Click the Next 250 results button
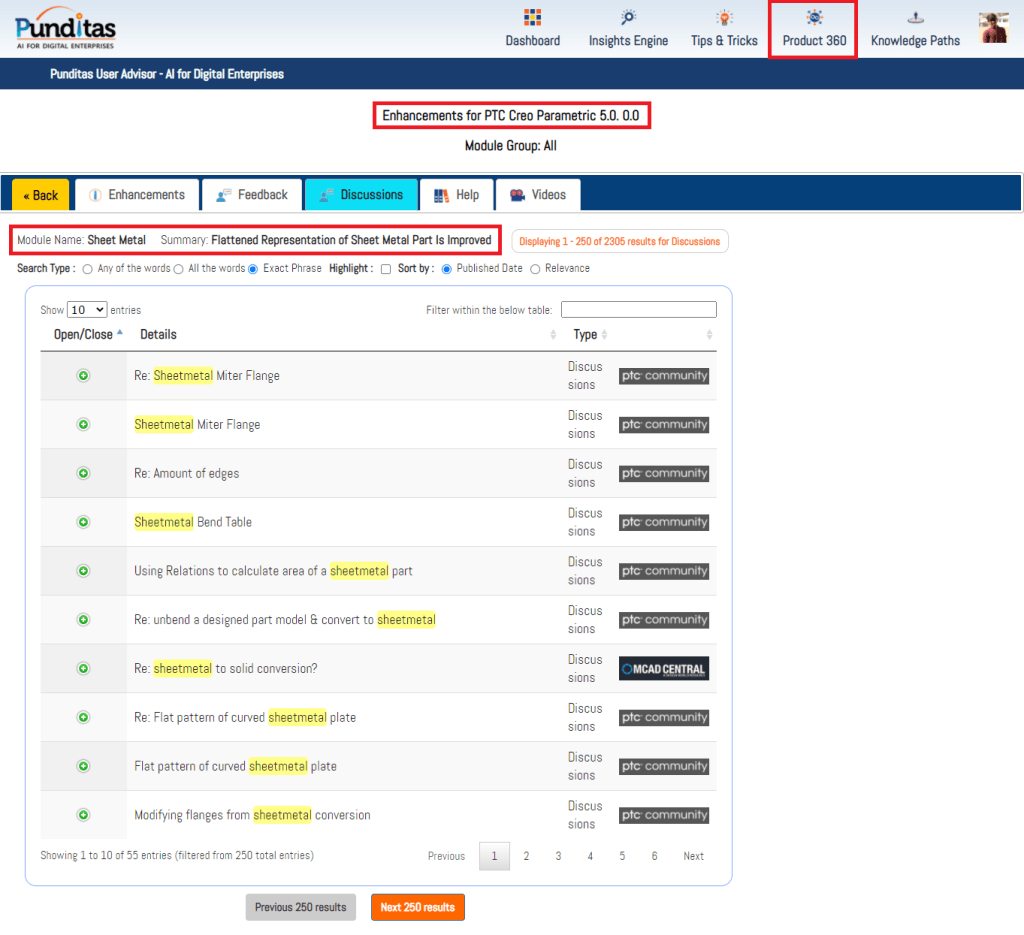The width and height of the screenshot is (1024, 935). click(x=417, y=907)
